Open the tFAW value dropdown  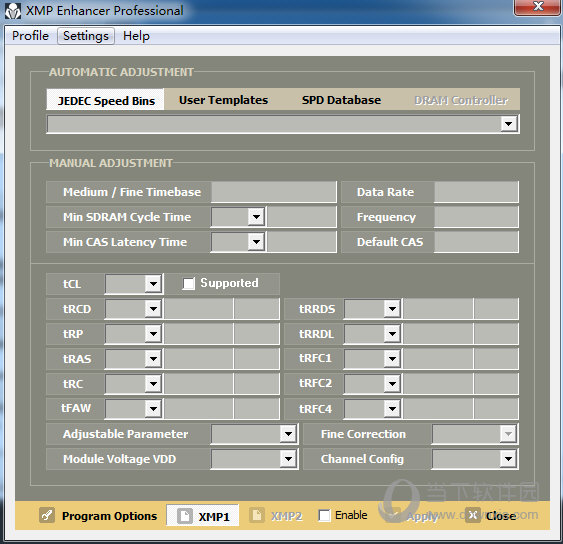point(153,409)
